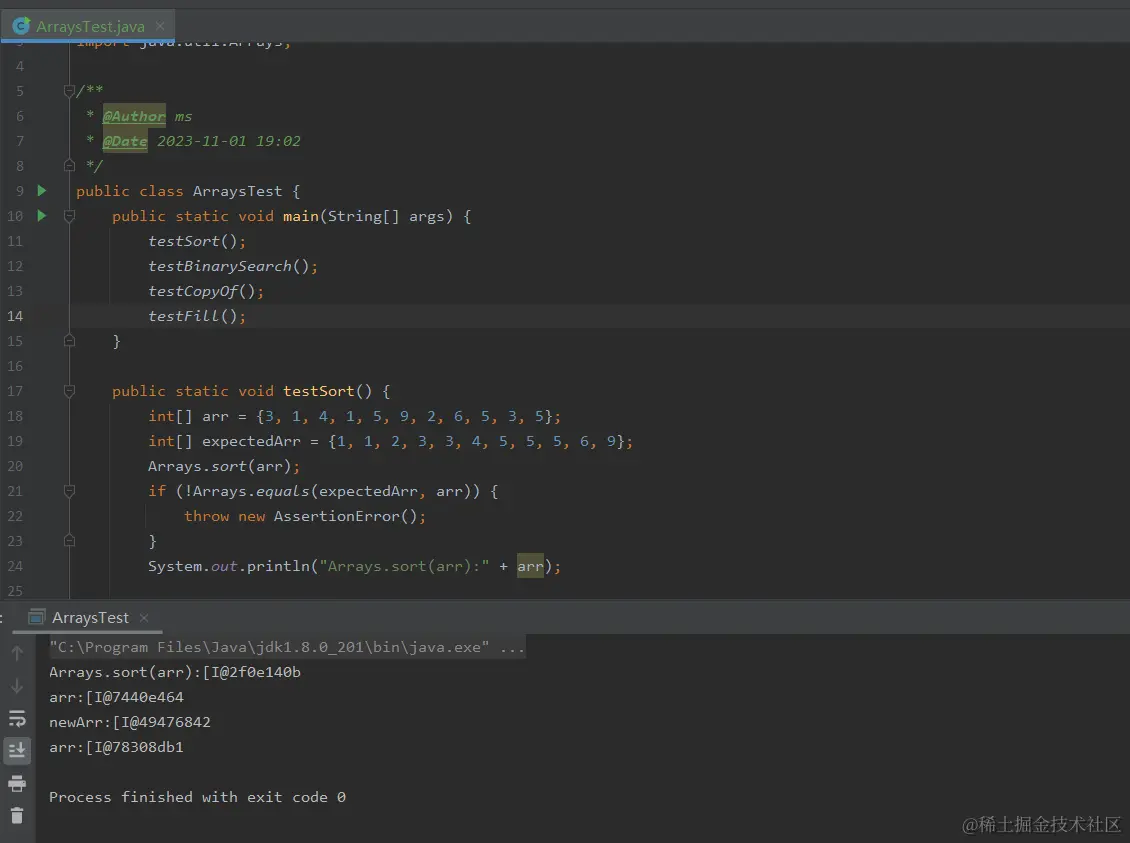Viewport: 1130px width, 843px height.
Task: Click the testSort method name on line 17
Action: click(319, 391)
